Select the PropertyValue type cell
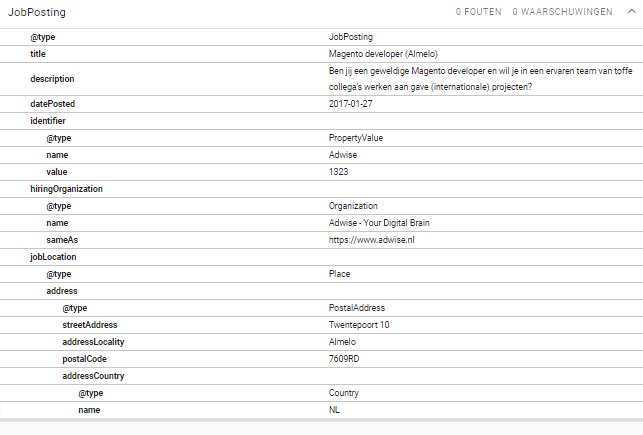The width and height of the screenshot is (643, 435). [356, 138]
